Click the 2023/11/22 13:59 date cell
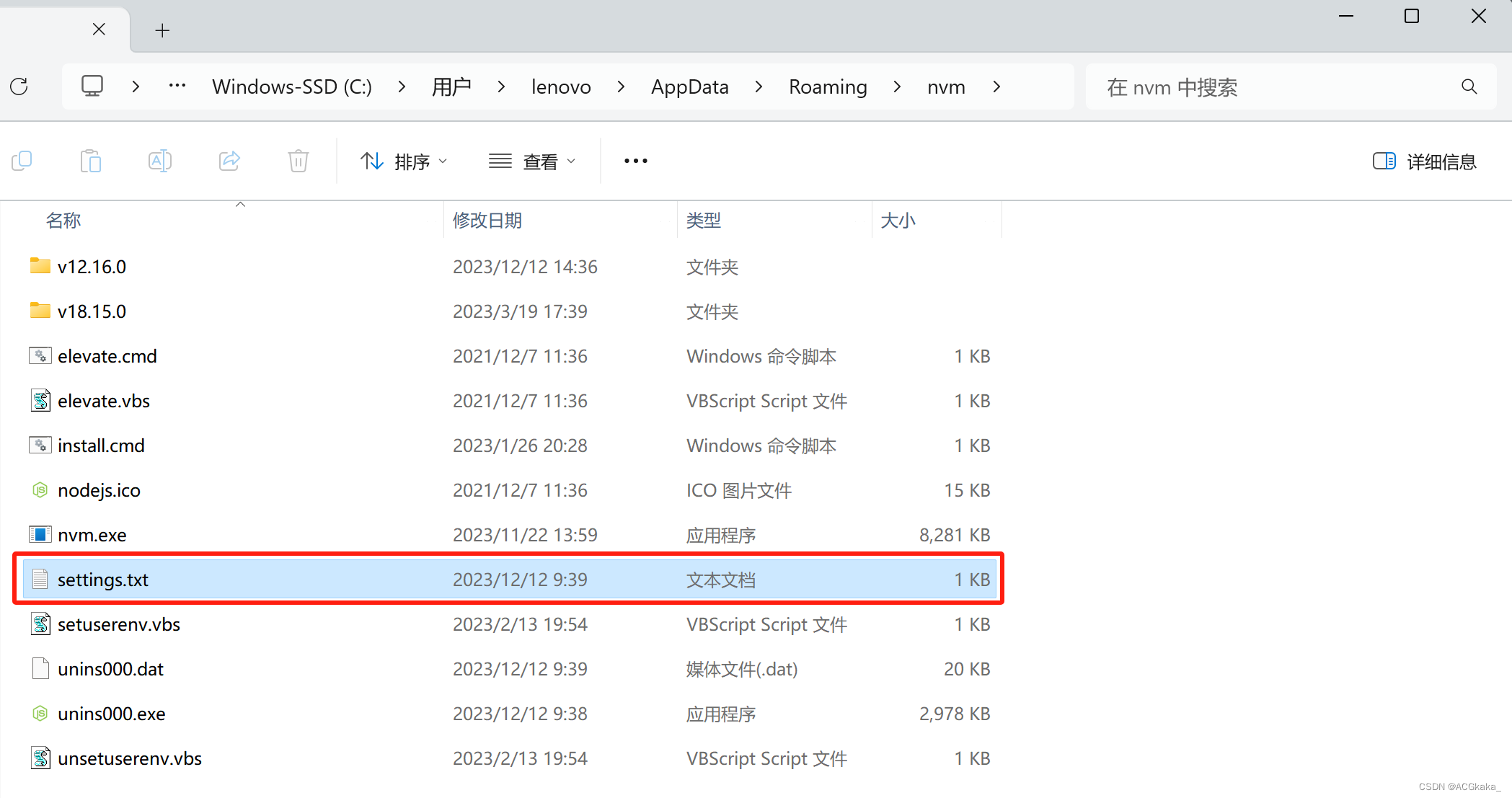This screenshot has height=798, width=1512. [525, 535]
